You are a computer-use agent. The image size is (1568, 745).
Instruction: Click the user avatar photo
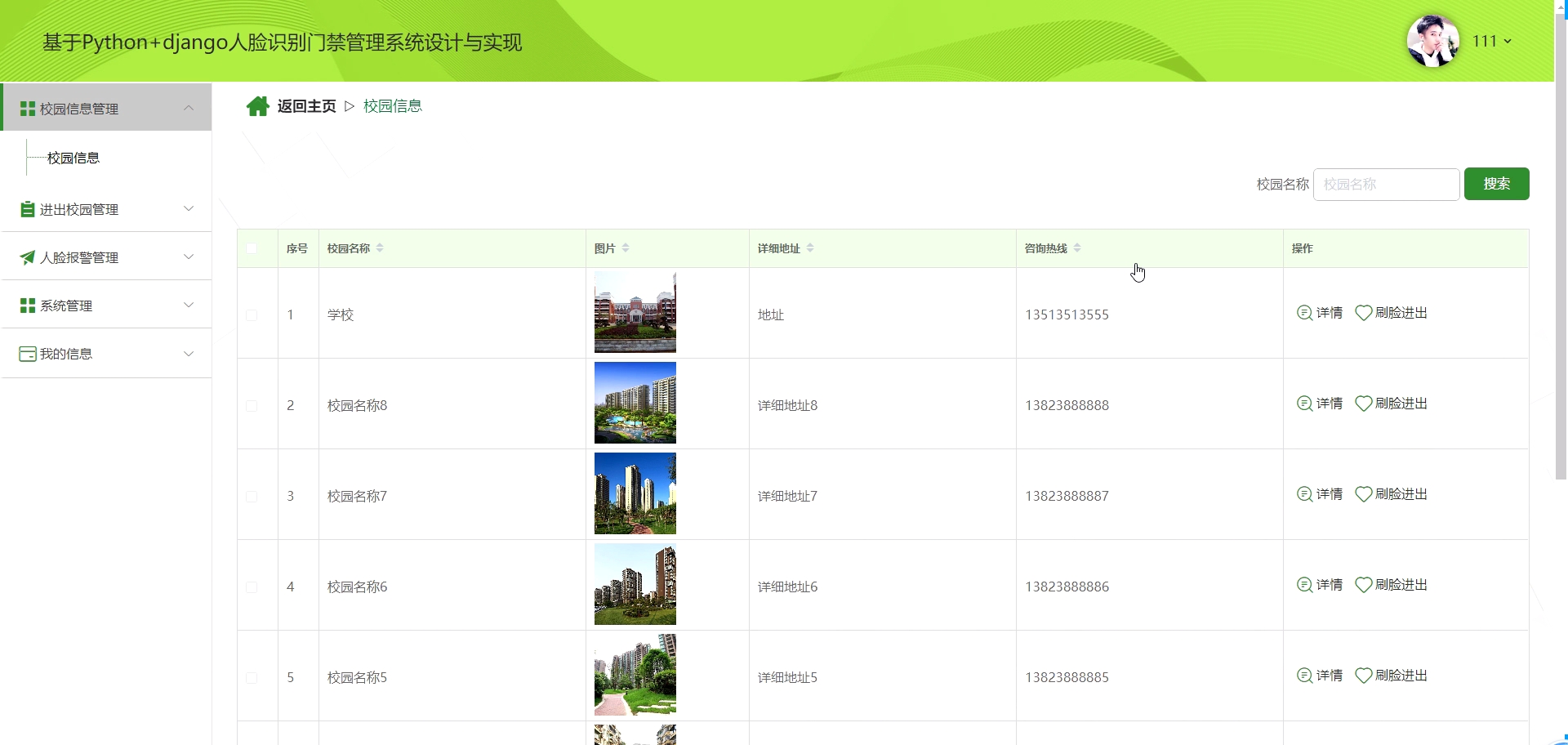coord(1433,41)
